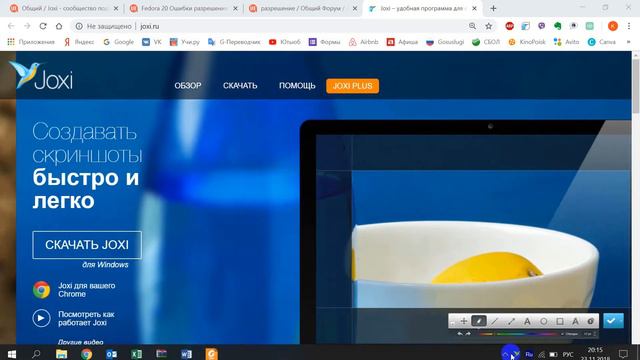Screen dimensions: 640x360
Task: Open Outlook from the taskbar
Action: [x=111, y=354]
